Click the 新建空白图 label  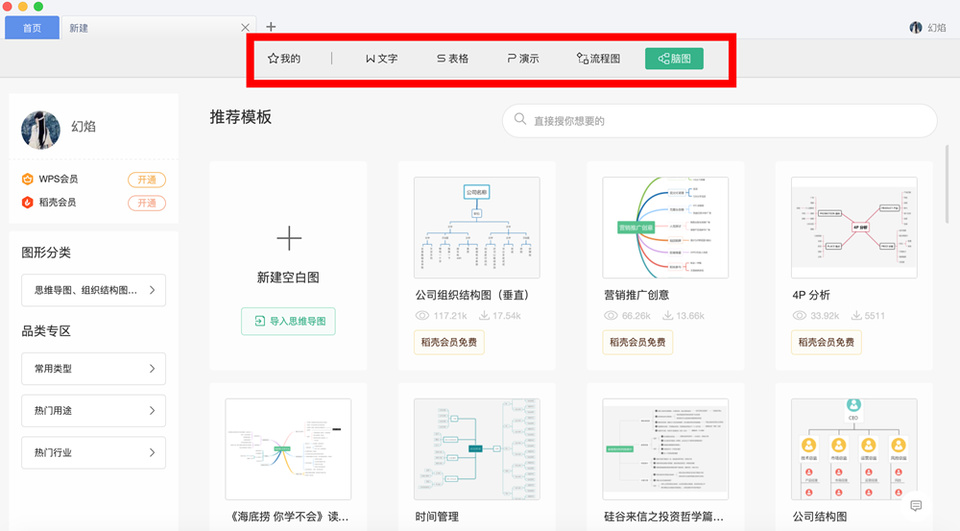288,277
